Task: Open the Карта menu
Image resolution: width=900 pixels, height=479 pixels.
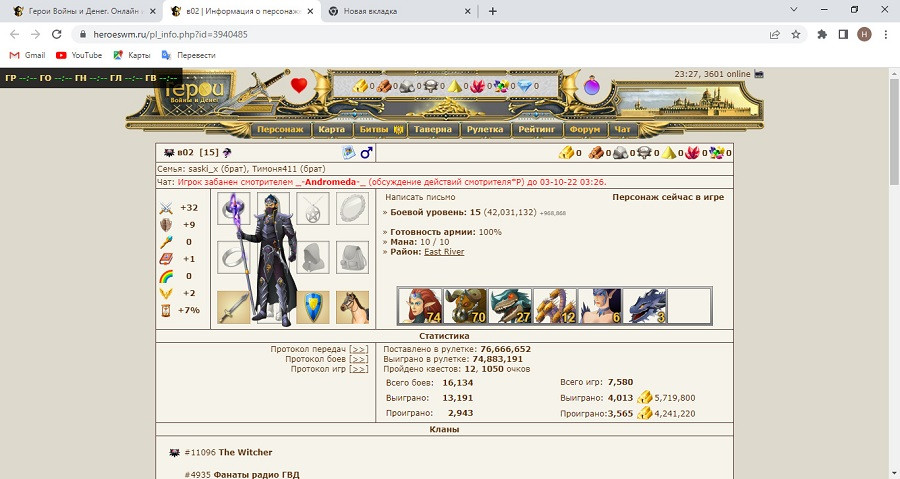Action: tap(332, 130)
